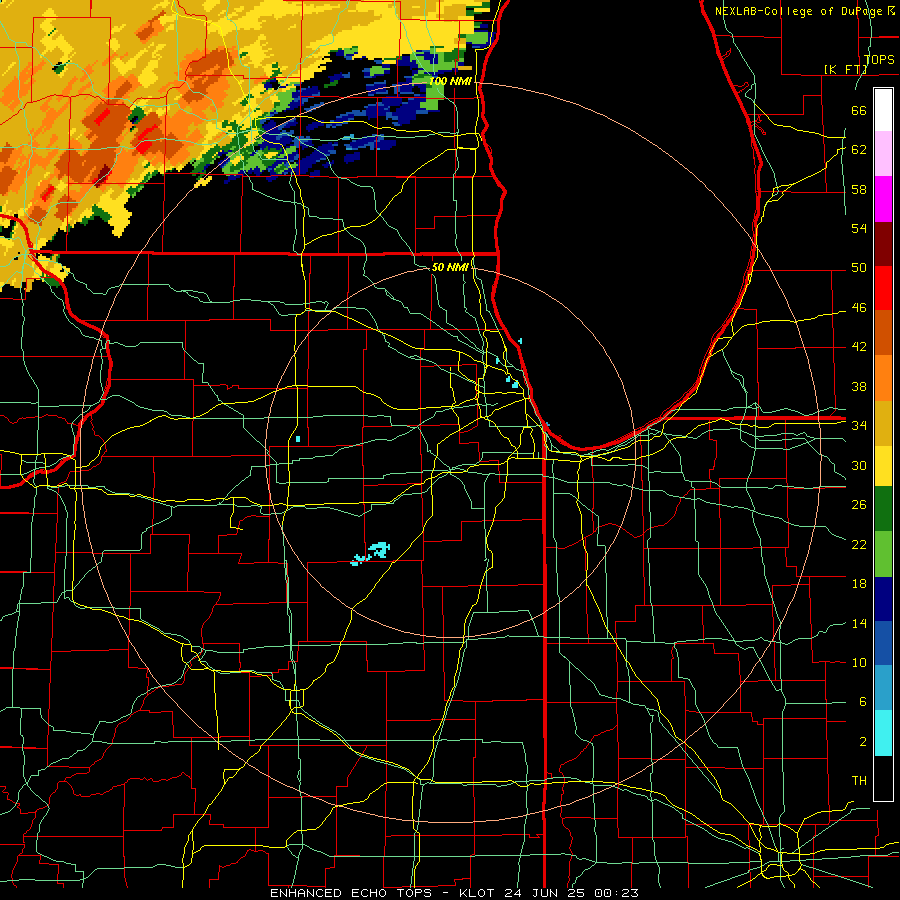Click the legend value '46'
Viewport: 900px width, 900px height.
coord(859,308)
